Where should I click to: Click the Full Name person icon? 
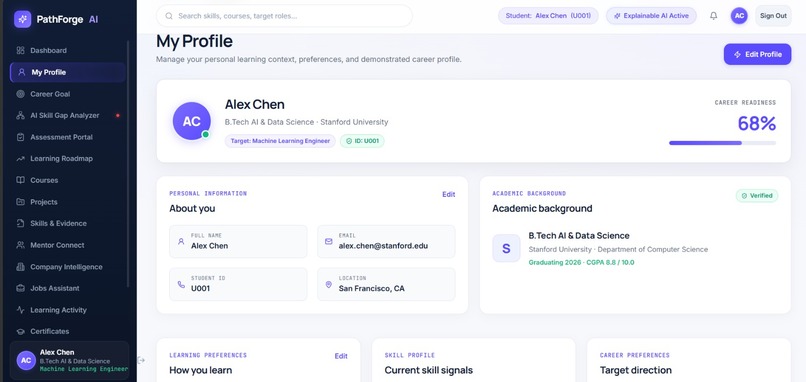[181, 241]
